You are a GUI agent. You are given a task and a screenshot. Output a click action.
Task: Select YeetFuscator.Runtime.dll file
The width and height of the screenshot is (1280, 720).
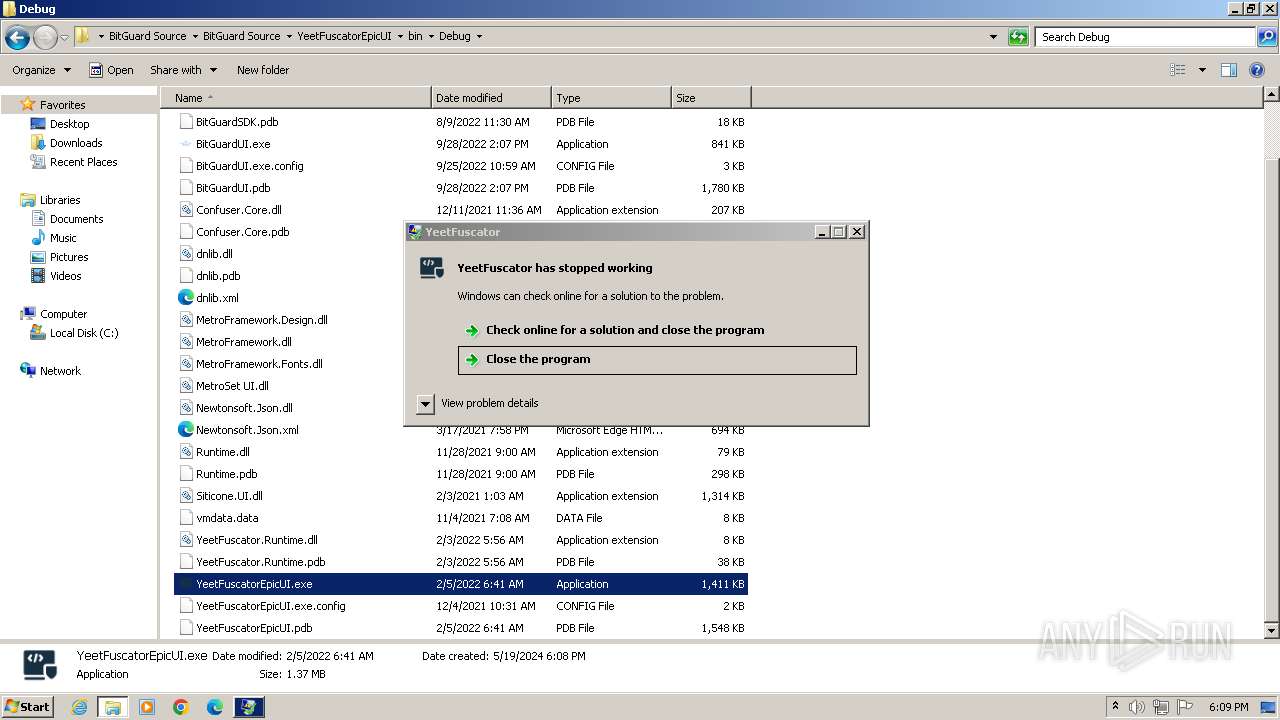(x=461, y=540)
